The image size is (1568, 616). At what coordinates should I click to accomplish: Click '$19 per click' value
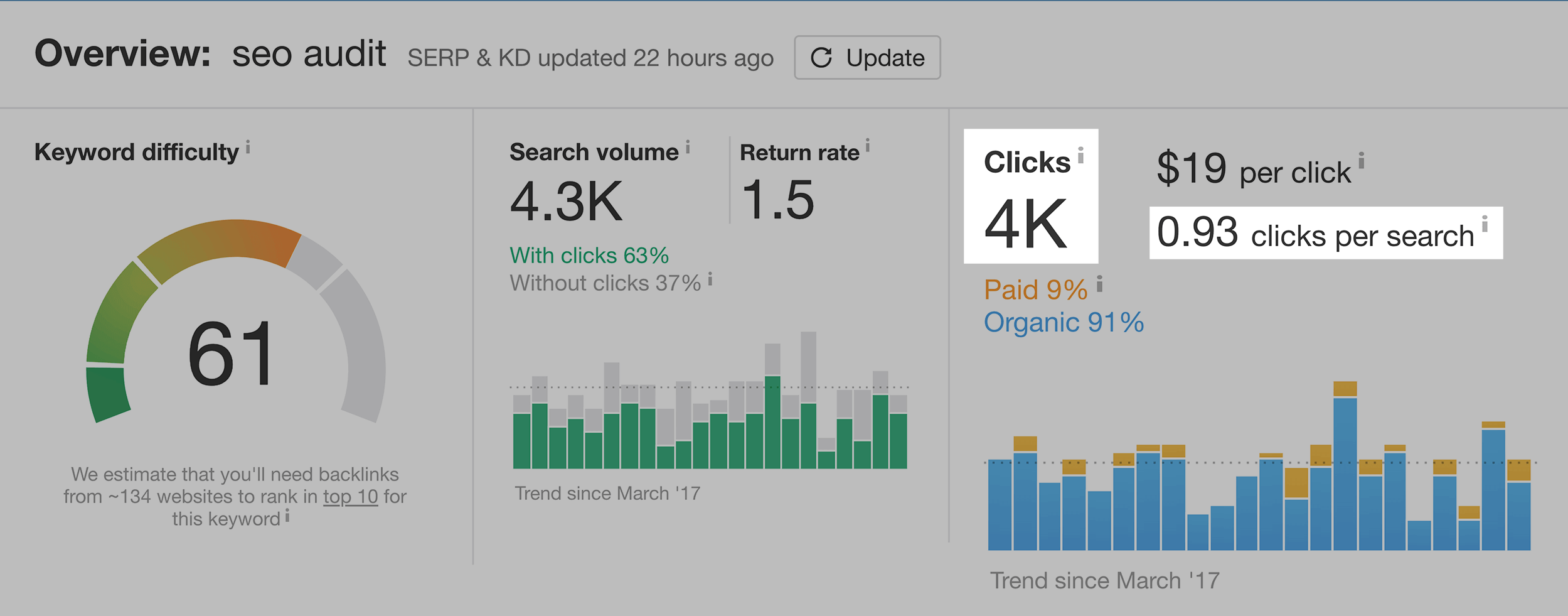click(1254, 169)
